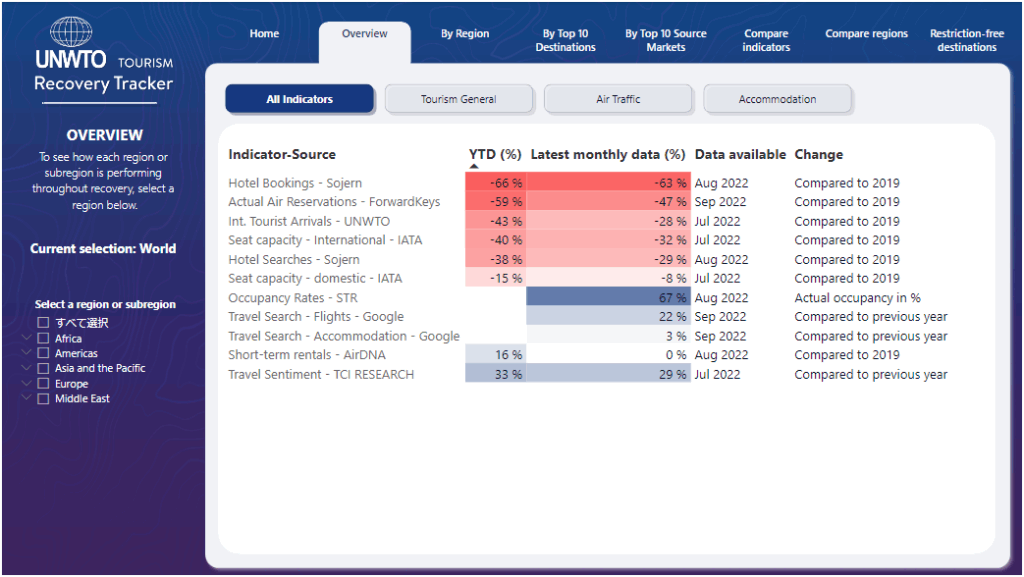Check the Americas region checkbox
Viewport: 1024px width, 577px height.
coord(43,353)
